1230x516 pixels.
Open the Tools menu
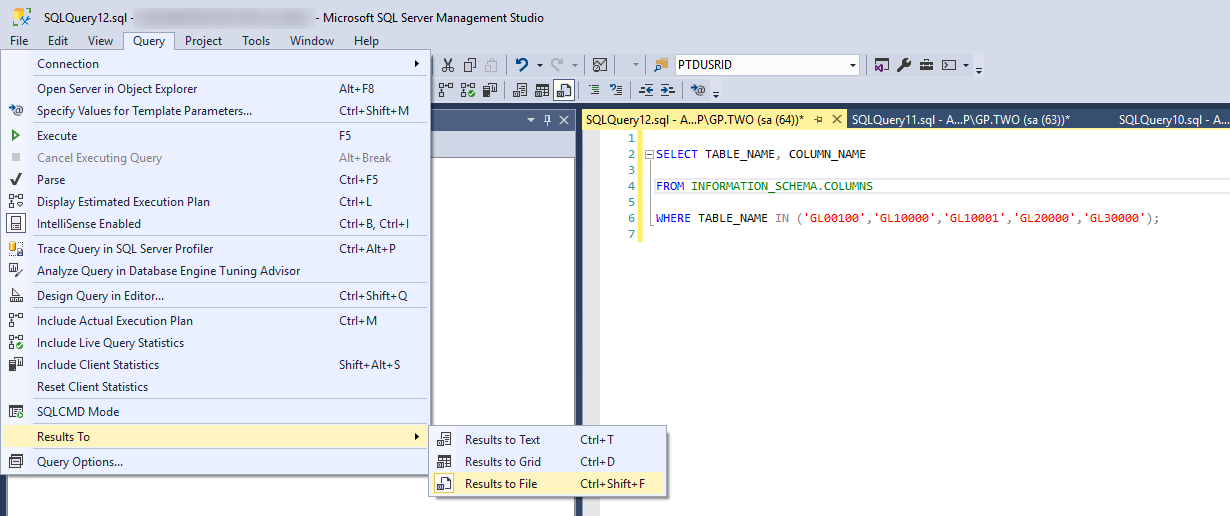[256, 41]
